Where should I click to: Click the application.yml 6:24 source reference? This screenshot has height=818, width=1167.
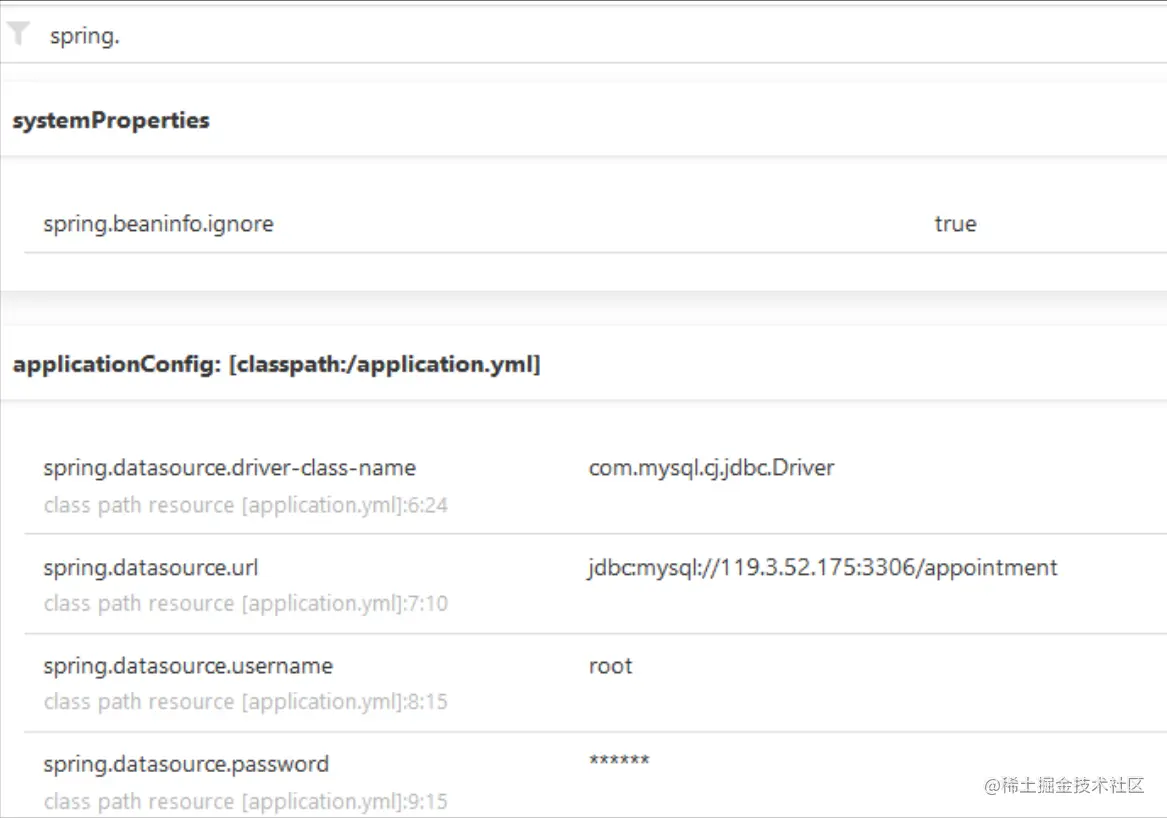point(245,505)
